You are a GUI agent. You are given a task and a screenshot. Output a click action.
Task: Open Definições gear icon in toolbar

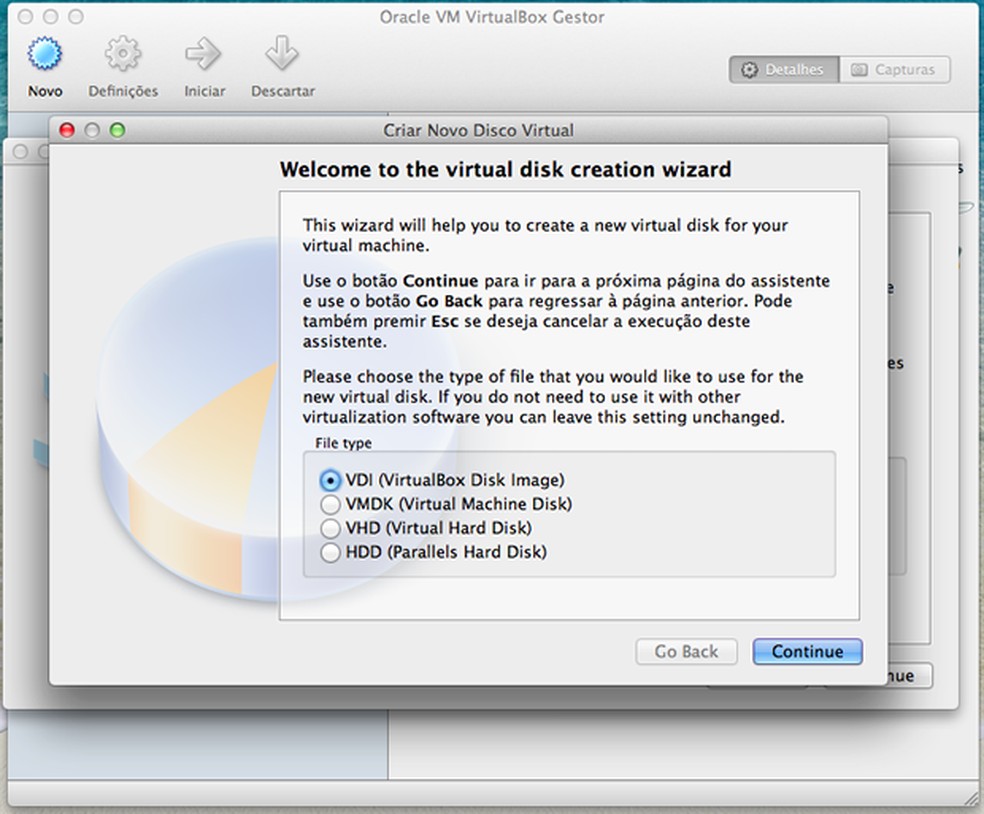[122, 54]
